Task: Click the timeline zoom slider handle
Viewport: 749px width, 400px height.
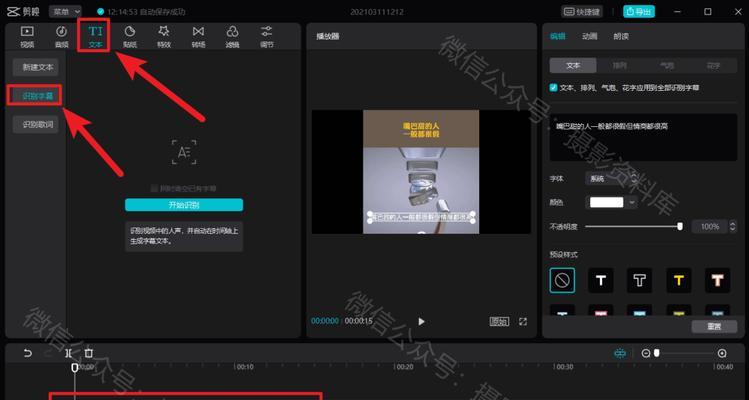Action: click(x=657, y=353)
